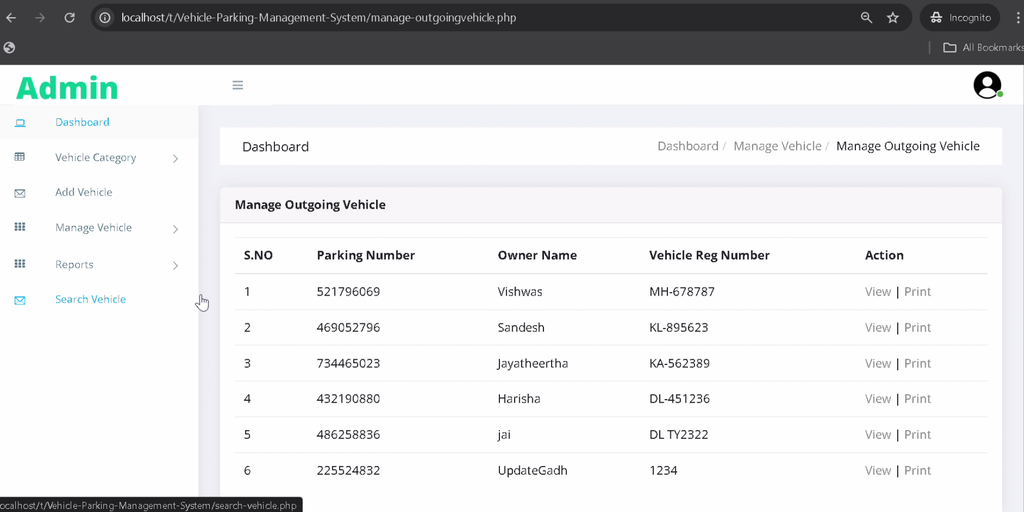Click the address bar URL
The image size is (1024, 512).
pyautogui.click(x=319, y=18)
